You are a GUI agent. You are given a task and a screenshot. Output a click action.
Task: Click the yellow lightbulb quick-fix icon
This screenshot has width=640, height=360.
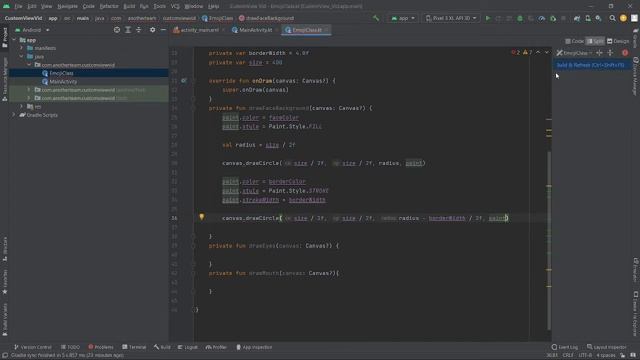202,217
